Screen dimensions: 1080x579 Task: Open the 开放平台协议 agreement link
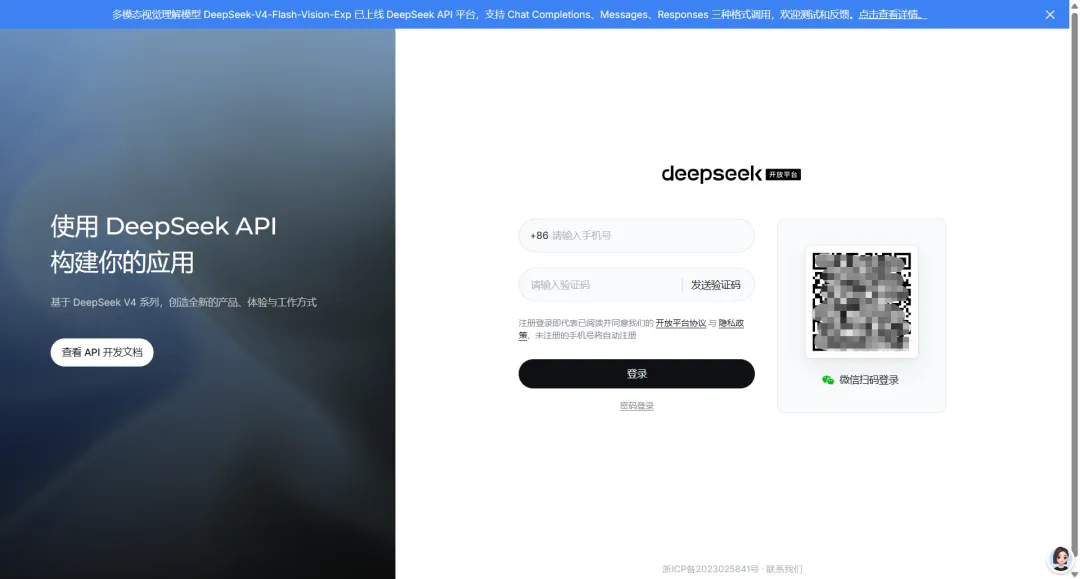click(681, 323)
